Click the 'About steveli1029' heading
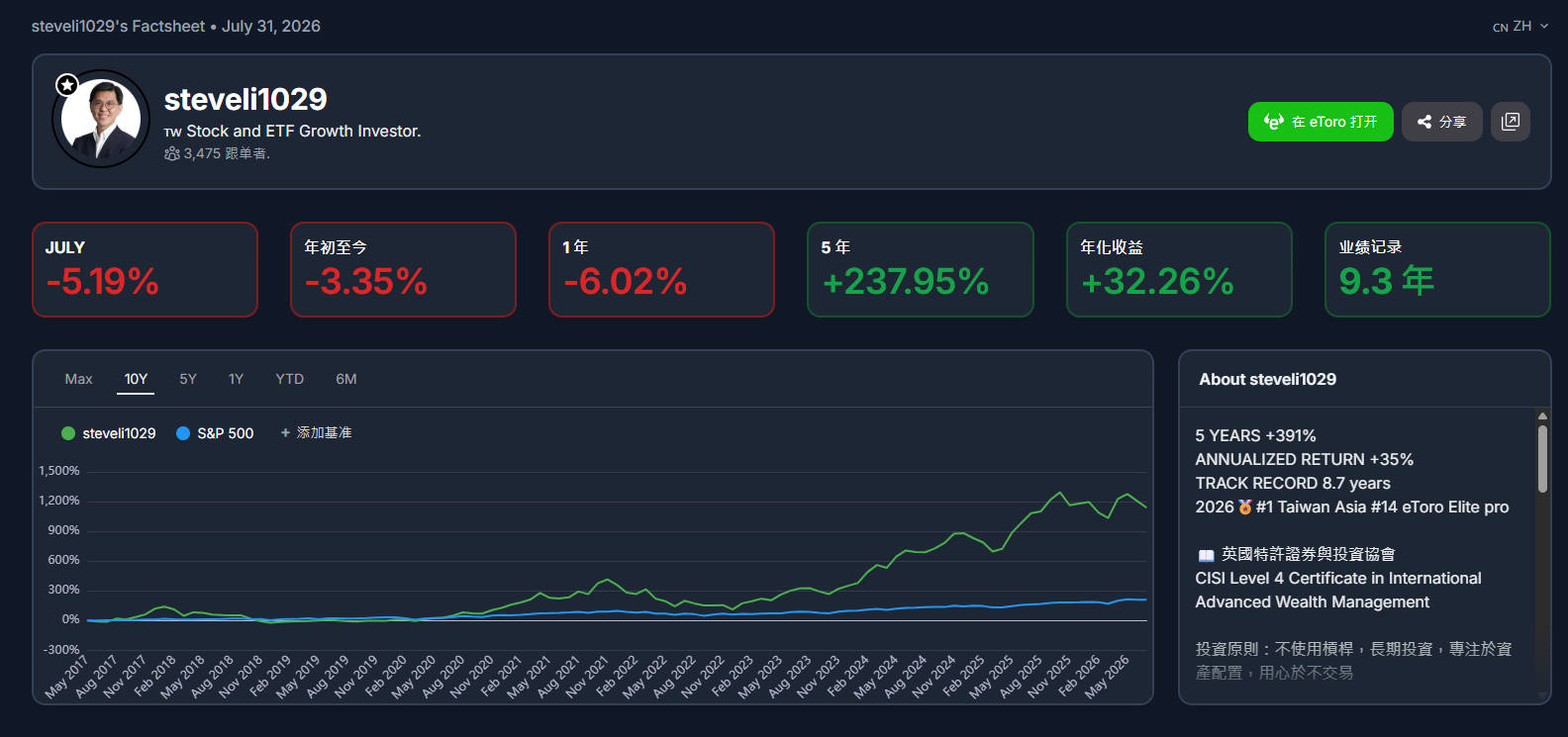Screen dimensions: 1568x737 click(x=1268, y=380)
